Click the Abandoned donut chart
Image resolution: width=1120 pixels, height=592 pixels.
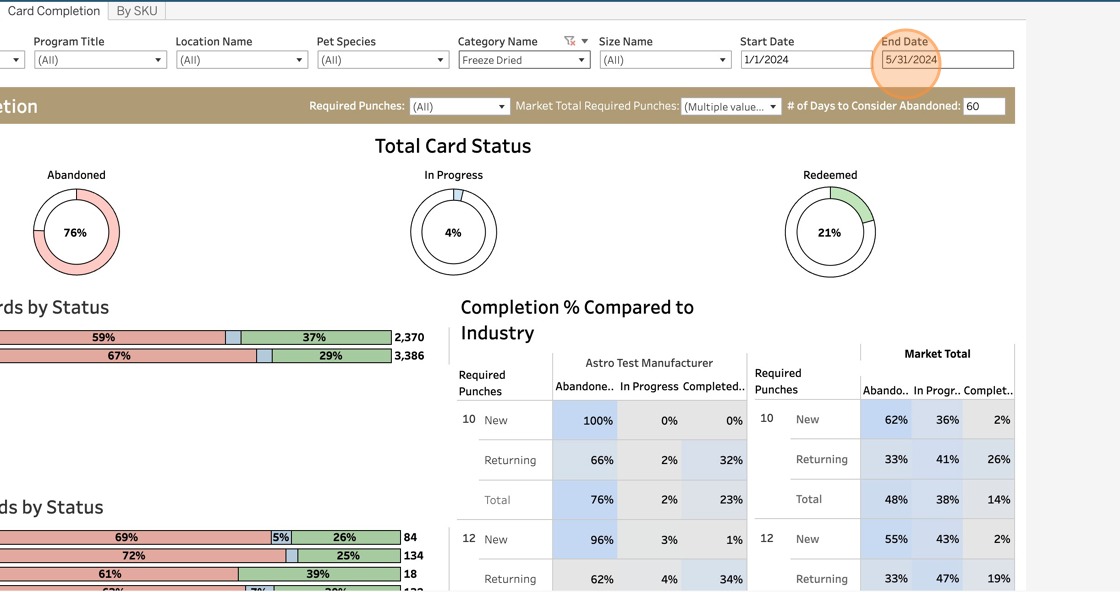(77, 233)
